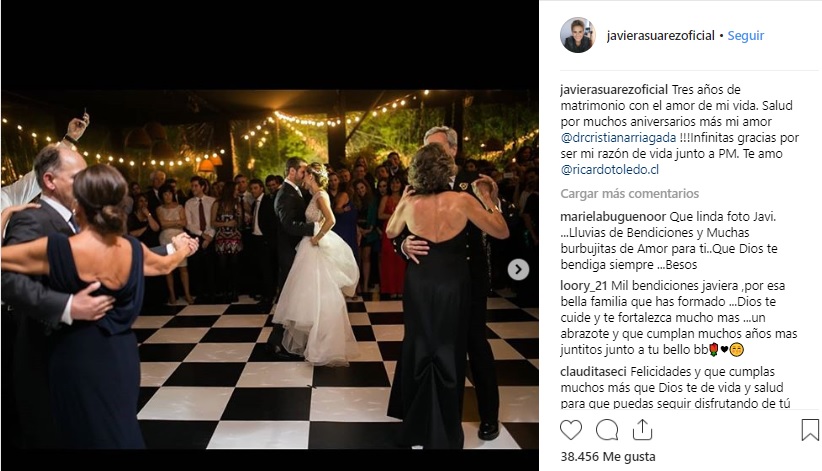
Task: Open @drcristianarriagada mention
Action: 618,137
